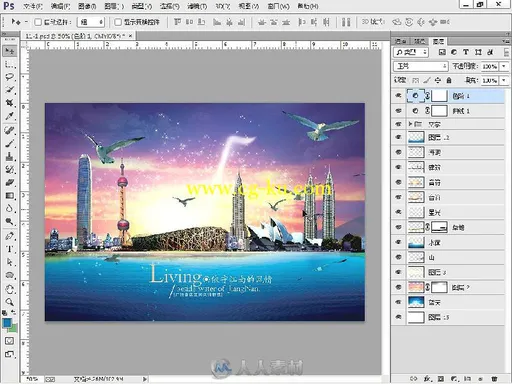Expand the 文字 layer group triangle
Screen dimensions: 512x384
[x=410, y=124]
